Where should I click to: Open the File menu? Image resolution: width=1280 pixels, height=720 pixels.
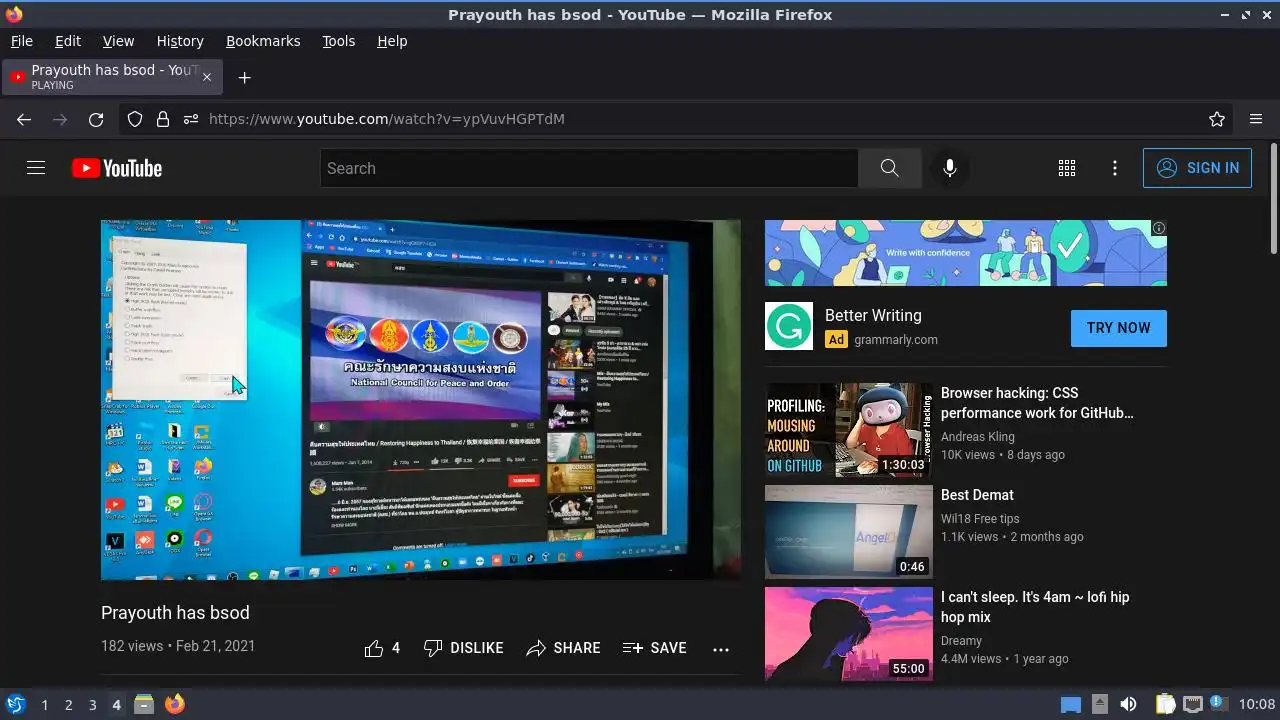tap(21, 41)
